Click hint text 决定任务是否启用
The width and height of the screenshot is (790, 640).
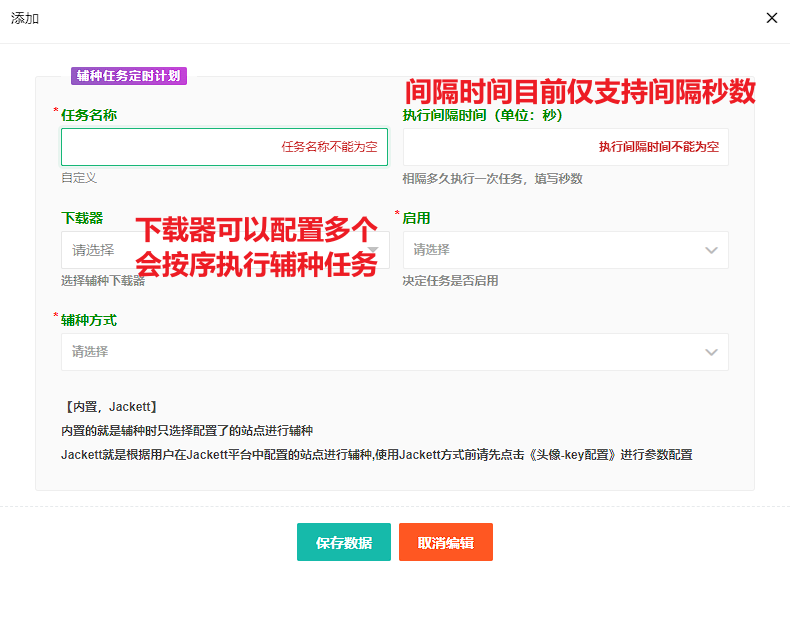click(x=450, y=281)
